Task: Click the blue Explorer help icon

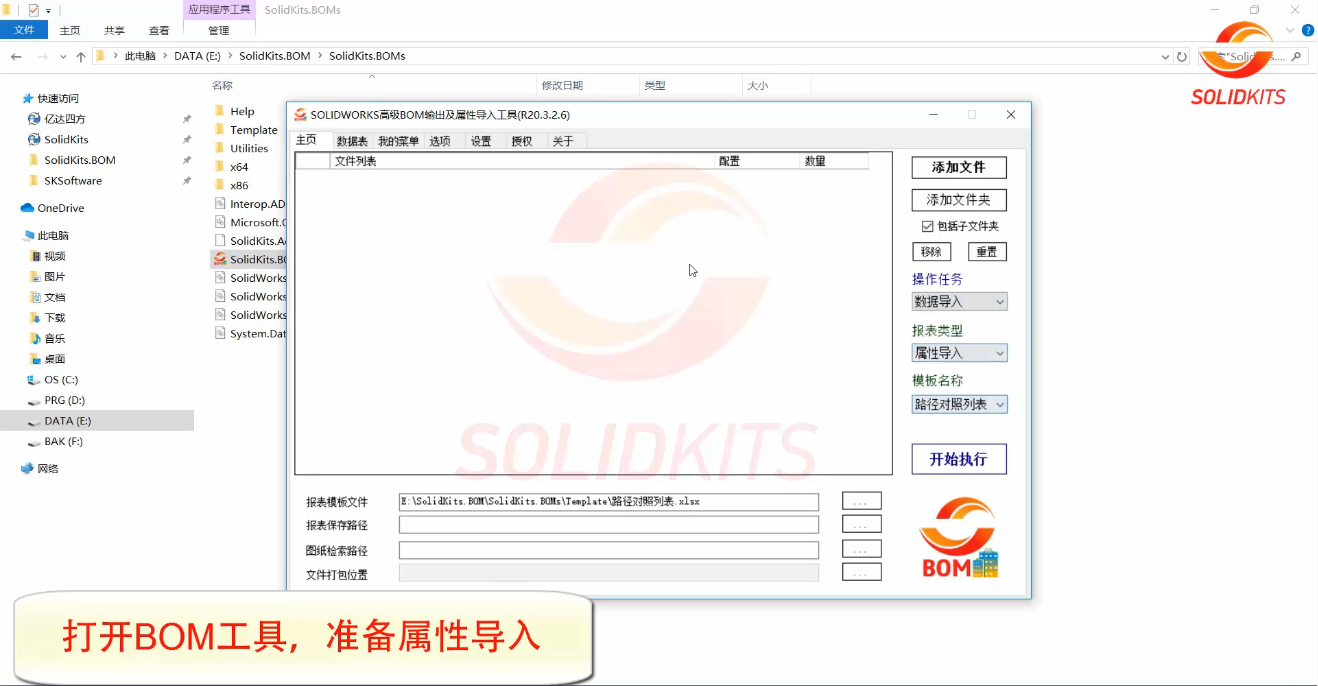Action: point(1307,30)
